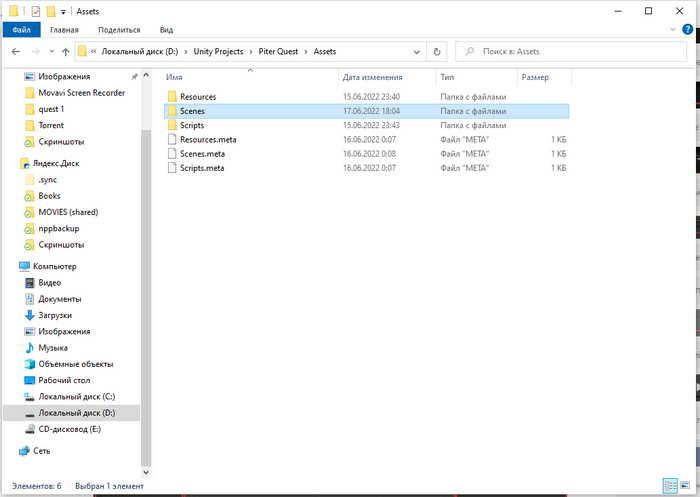The image size is (700, 497).
Task: Expand the ribbon with the chevron
Action: coord(675,30)
